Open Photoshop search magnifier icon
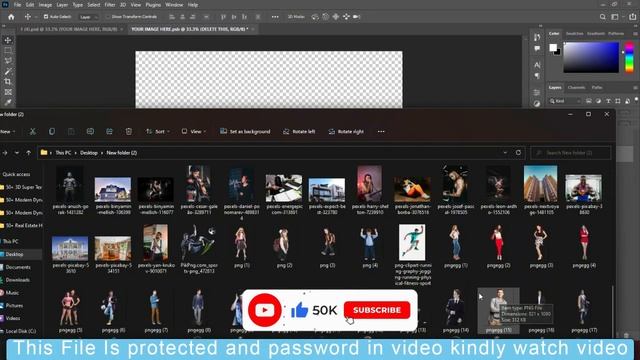Image resolution: width=640 pixels, height=360 pixels. [603, 17]
